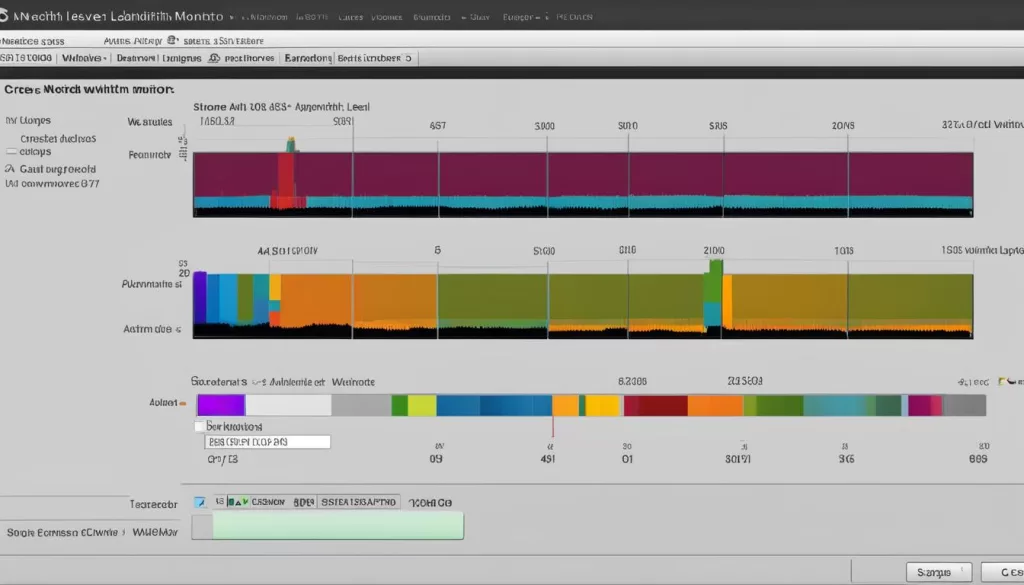
Task: Open the dropdown arrow after the title bar name
Action: [x=232, y=17]
